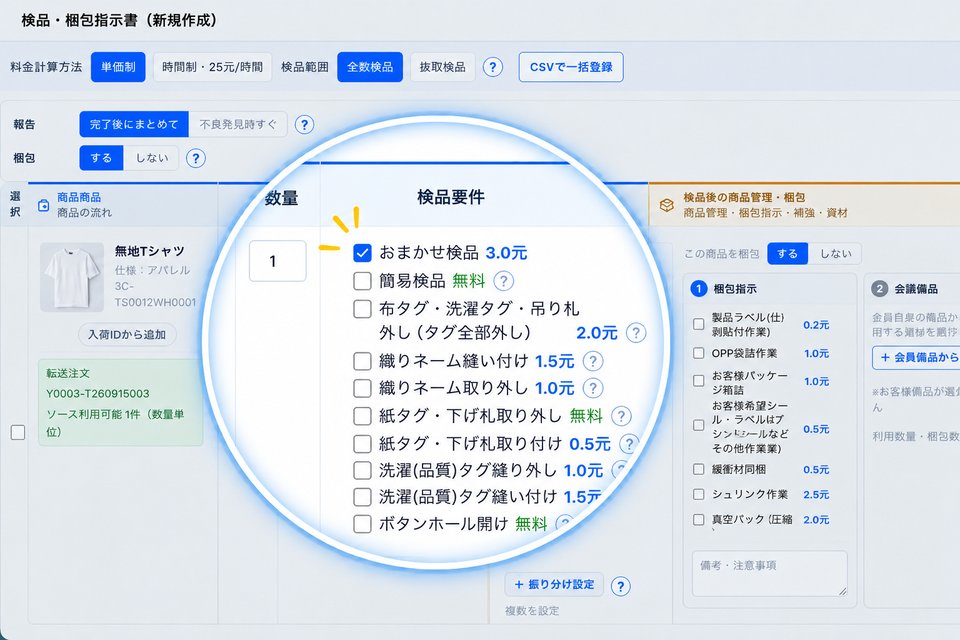The image size is (960, 640).
Task: Set この商品を梱包 to する
Action: coord(787,254)
